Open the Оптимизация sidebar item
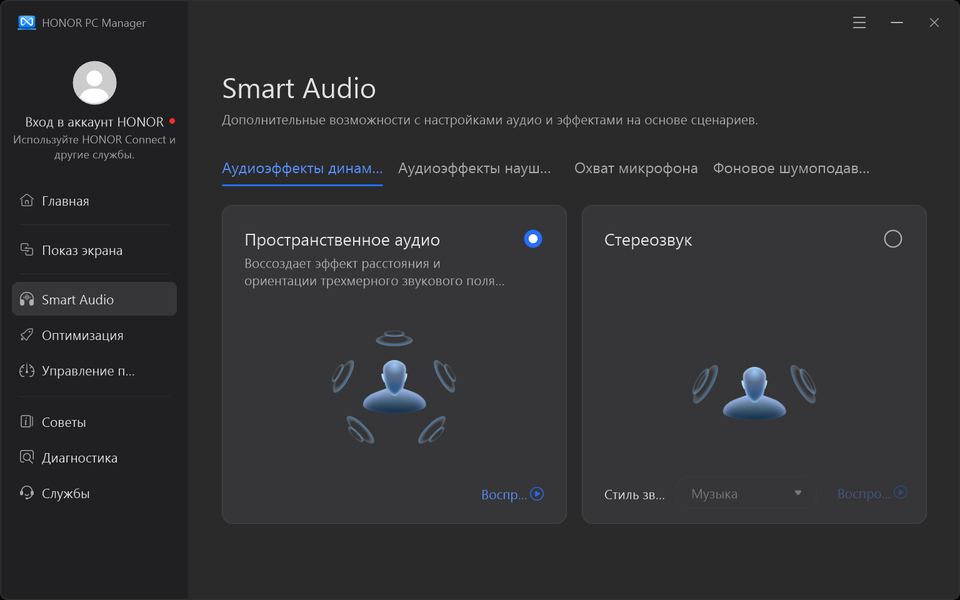Screen dimensions: 960x600 point(94,335)
